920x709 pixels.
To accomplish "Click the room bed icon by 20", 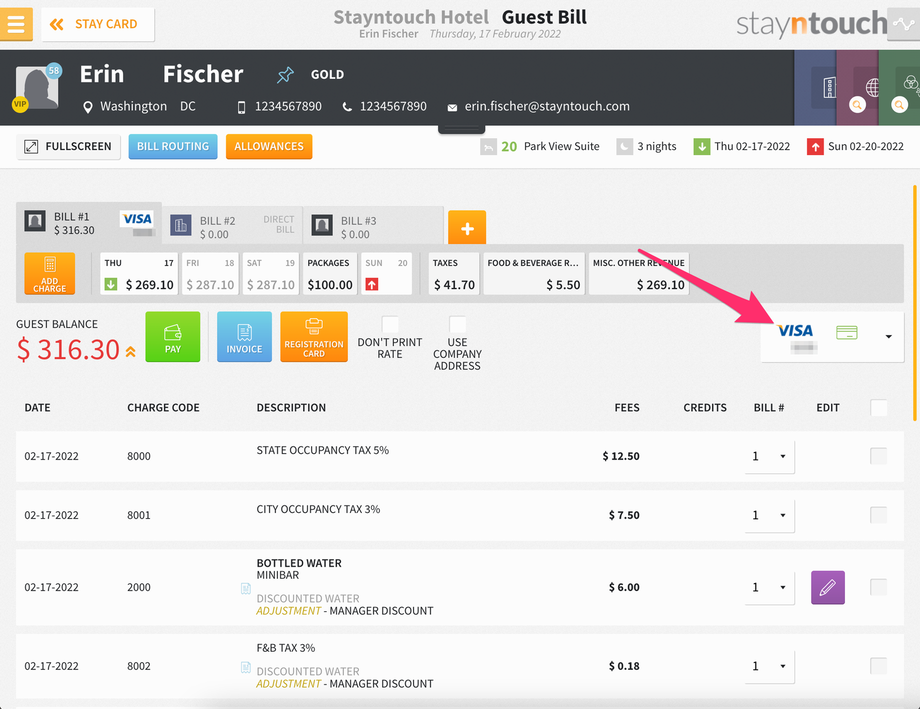I will click(x=488, y=147).
